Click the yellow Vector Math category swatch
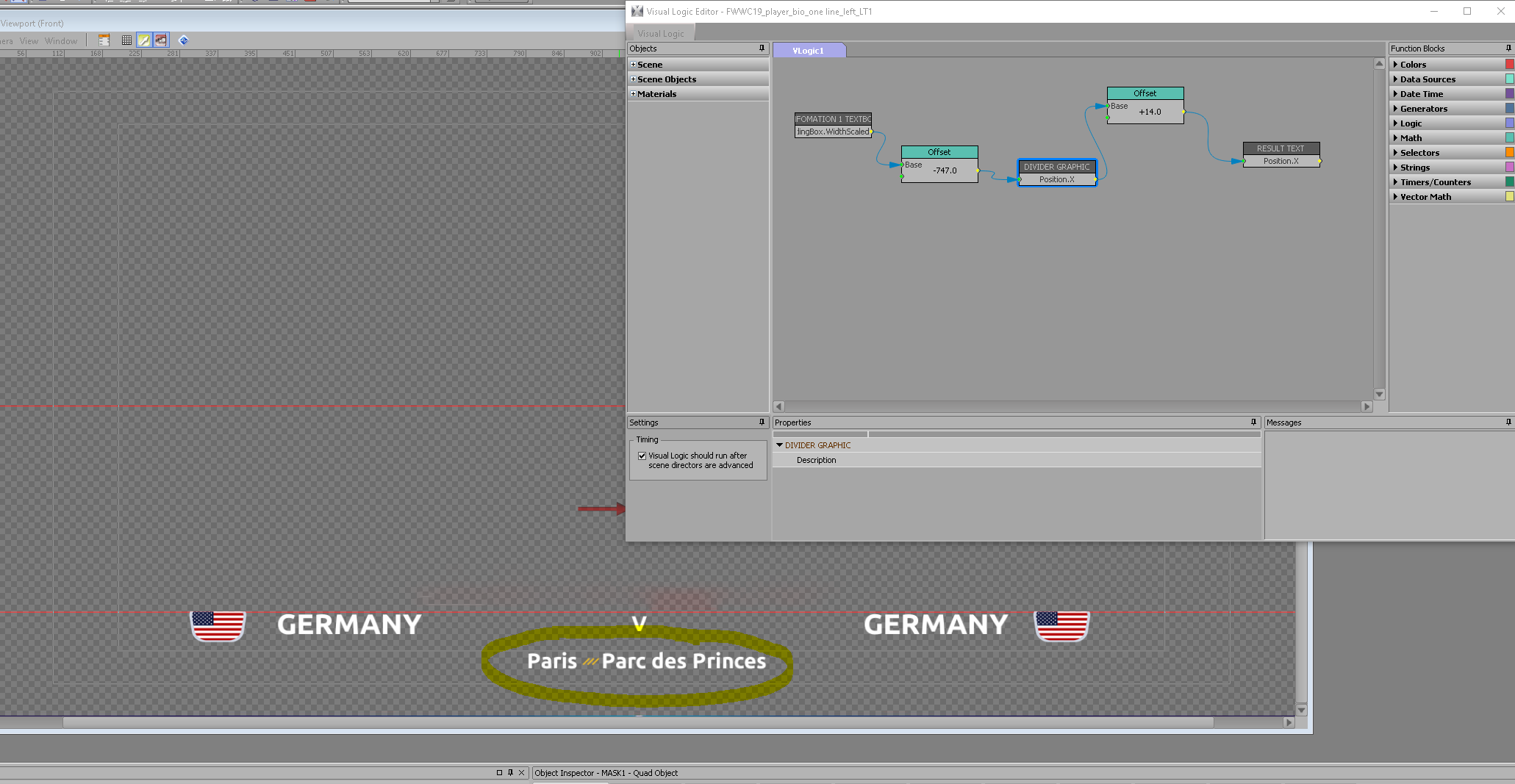The image size is (1515, 784). coord(1509,197)
